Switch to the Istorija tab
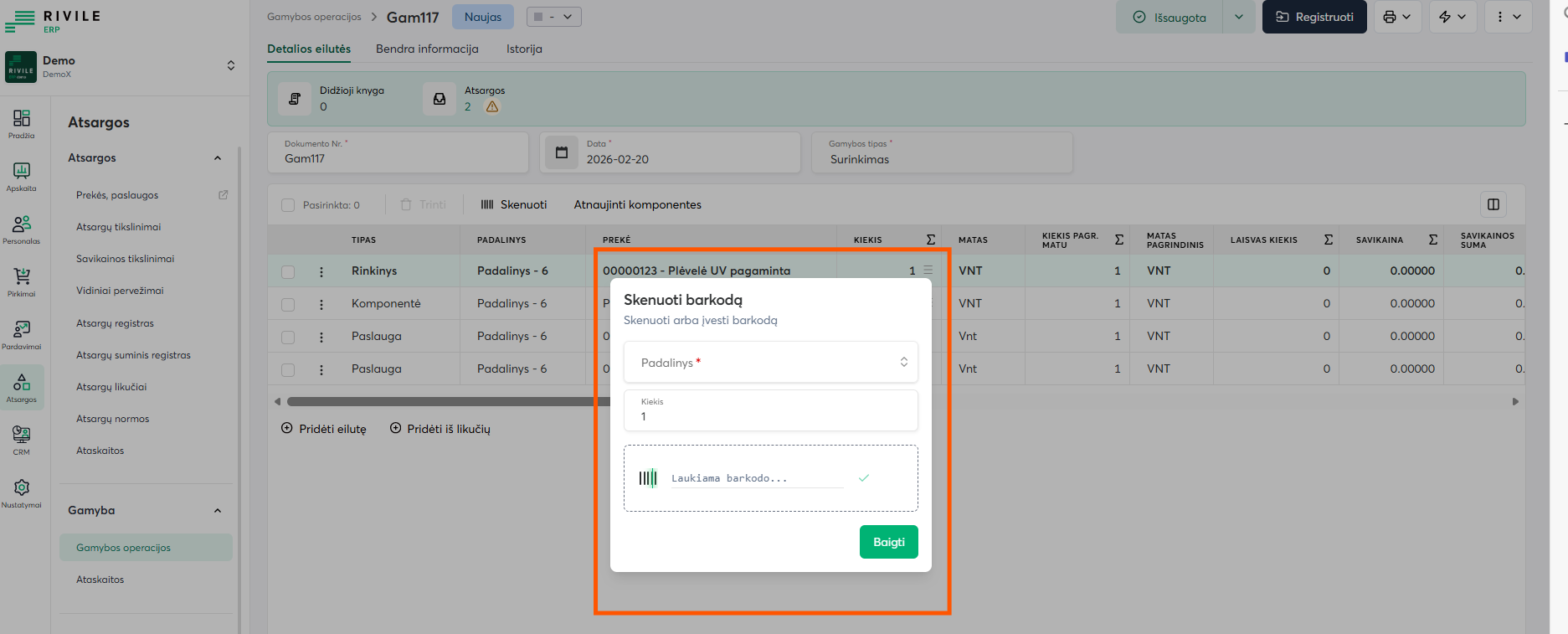 (x=524, y=49)
